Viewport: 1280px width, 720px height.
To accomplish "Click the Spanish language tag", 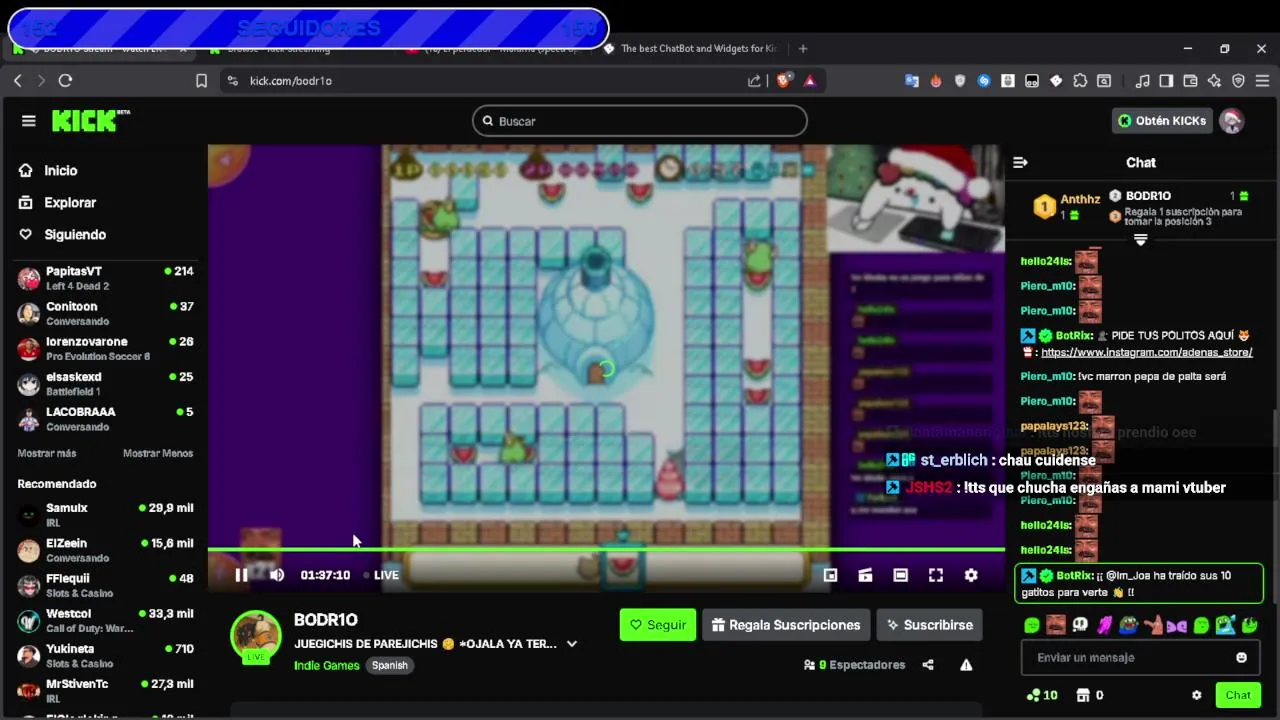I will [x=390, y=666].
